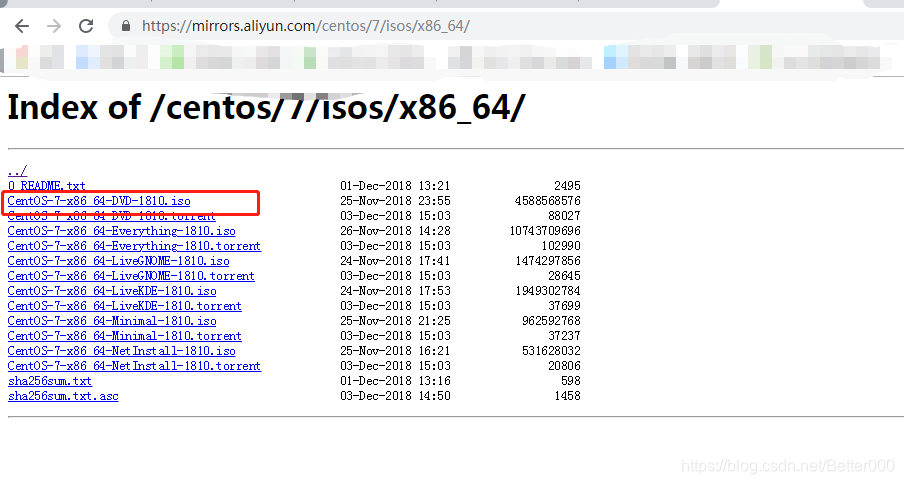Download CentOS-7-x86_64-LiveGNOME-1810.iso
904x484 pixels.
pos(118,261)
